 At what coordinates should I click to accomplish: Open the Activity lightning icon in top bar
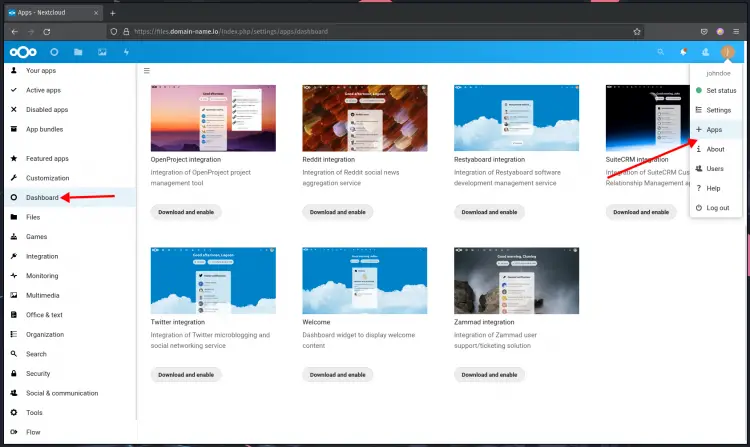pyautogui.click(x=126, y=52)
